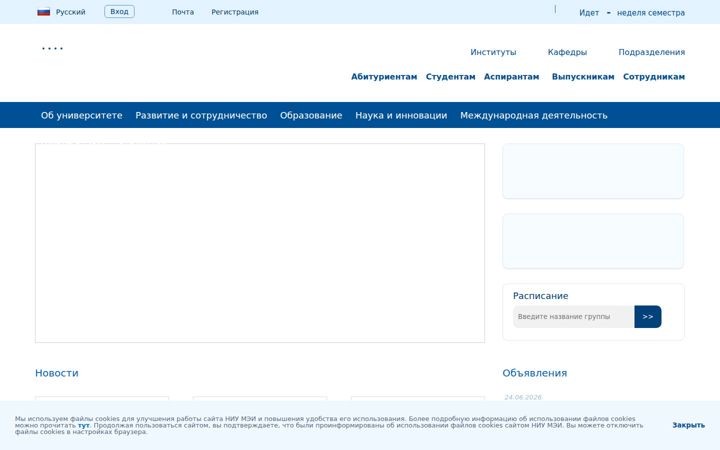Go to the Выпускникам section
Screen dimensions: 720x450
click(x=583, y=77)
